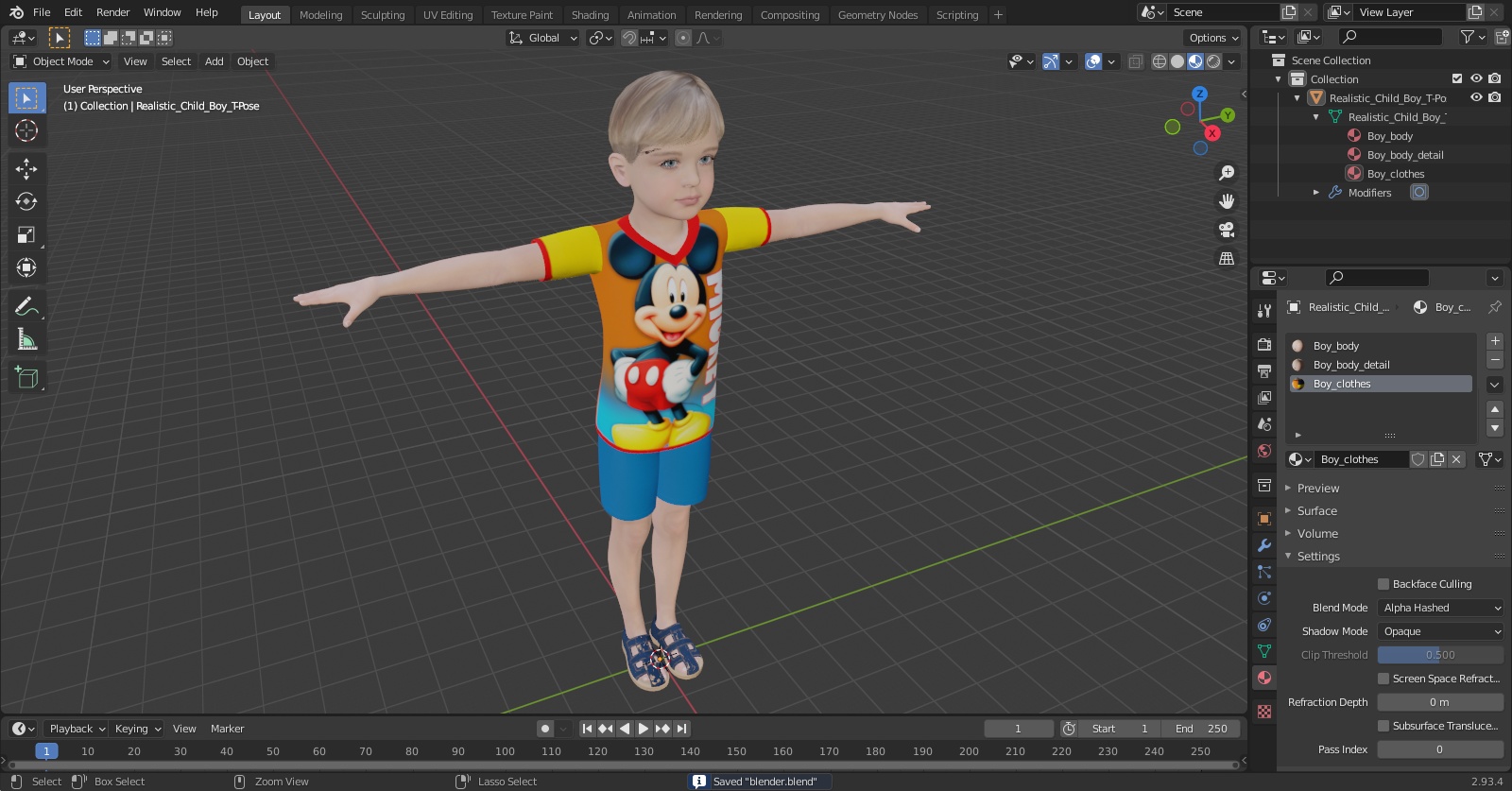Jump to timeline end frame button
This screenshot has height=791, width=1512.
[x=681, y=729]
